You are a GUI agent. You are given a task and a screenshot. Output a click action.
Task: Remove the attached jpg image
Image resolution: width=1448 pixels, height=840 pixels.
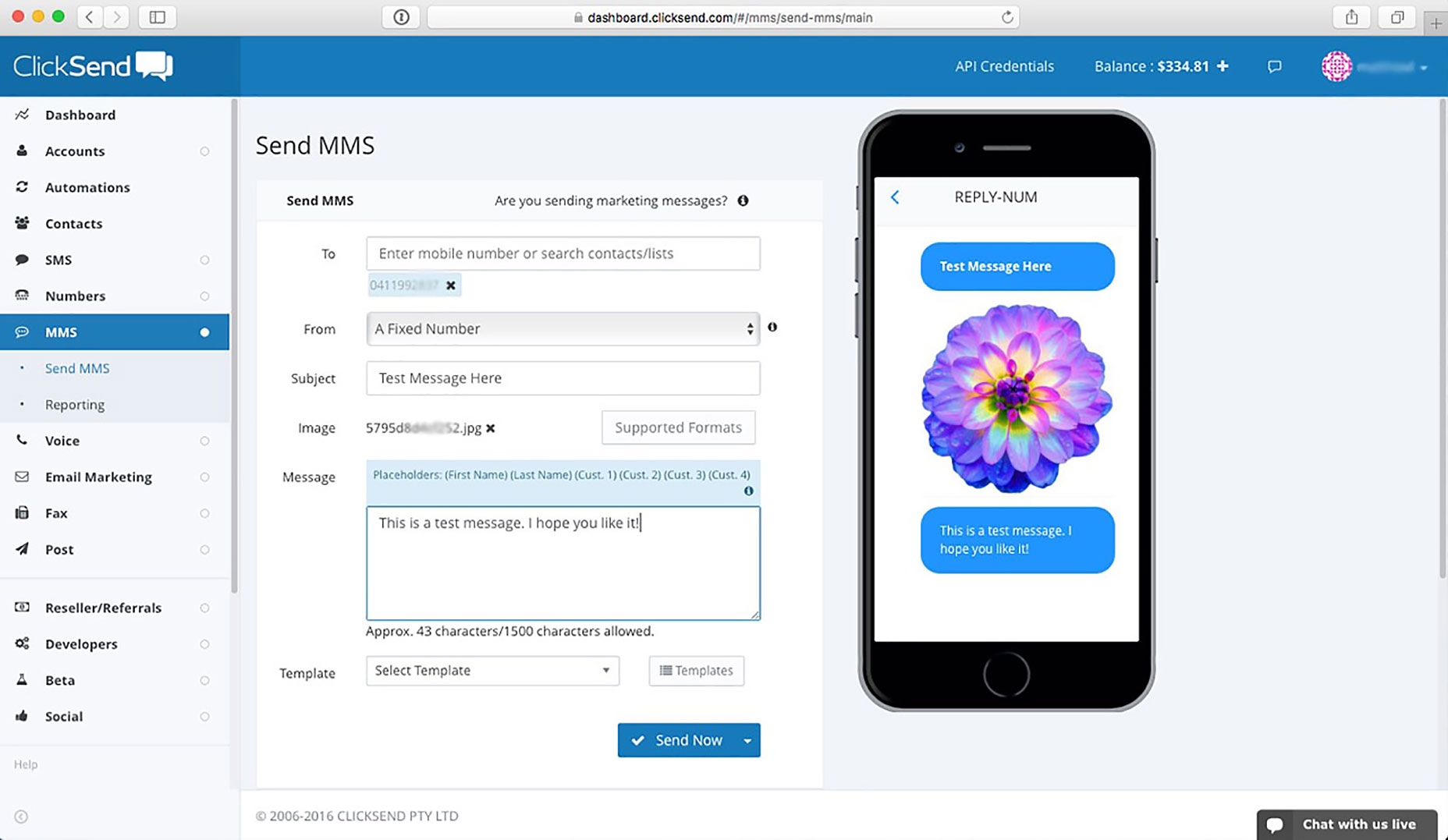tap(491, 428)
